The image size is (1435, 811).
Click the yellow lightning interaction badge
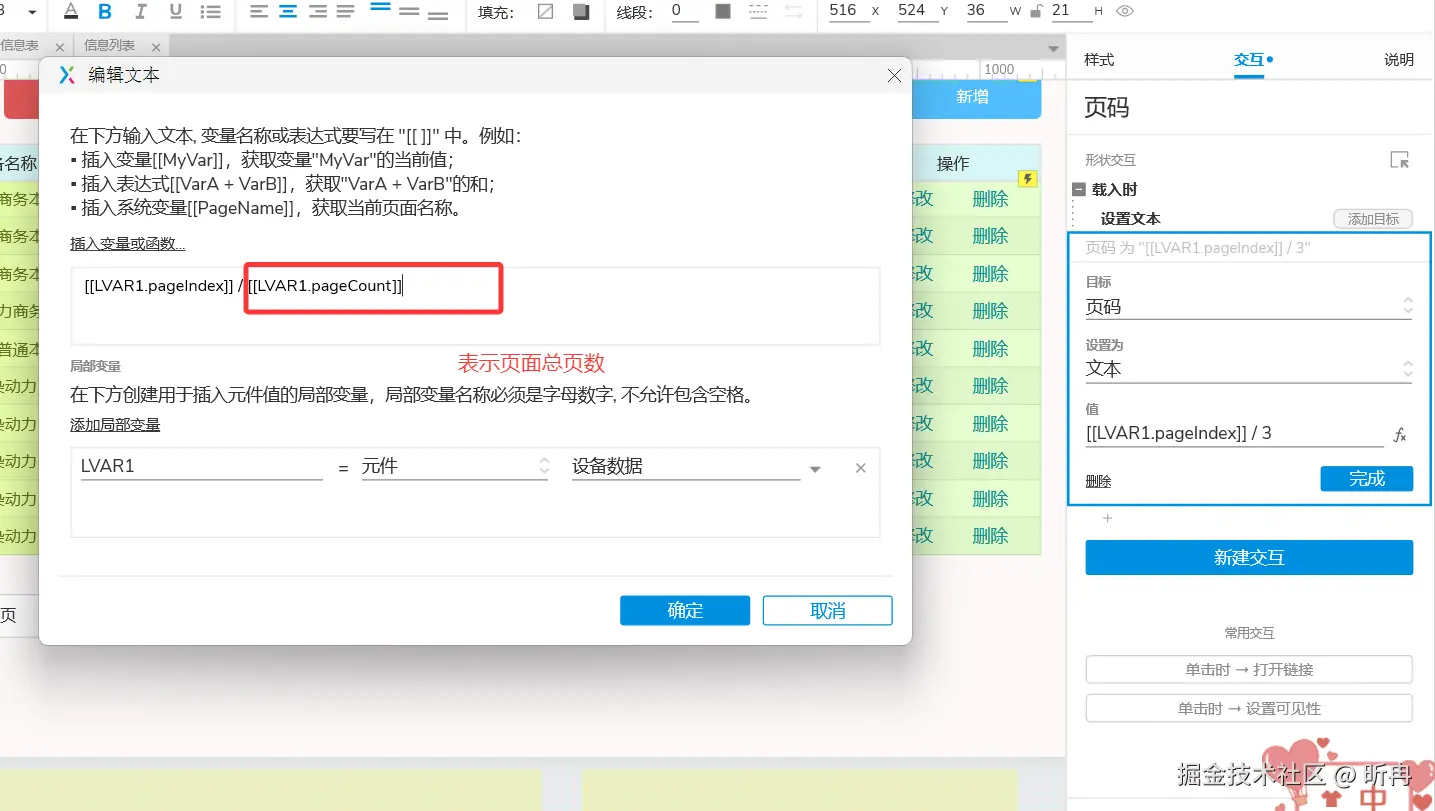click(x=1027, y=179)
